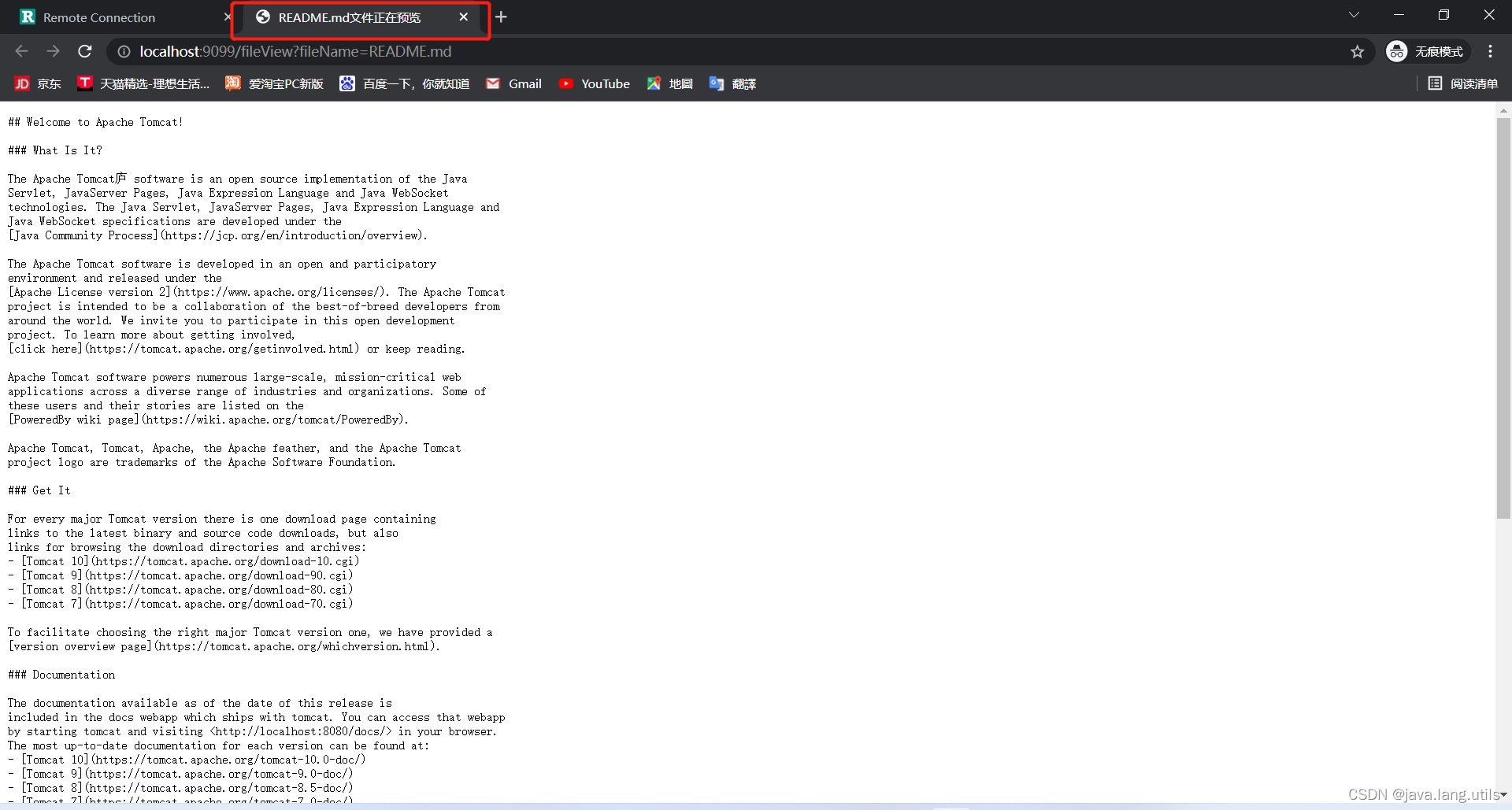Minimize the browser window
The height and width of the screenshot is (810, 1512).
(1399, 15)
